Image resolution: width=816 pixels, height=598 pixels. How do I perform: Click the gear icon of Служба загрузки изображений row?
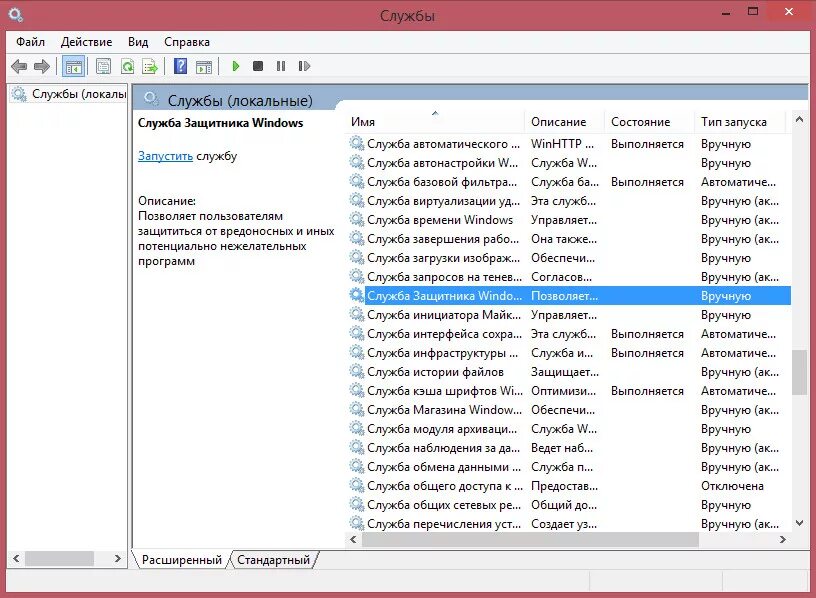click(x=356, y=257)
